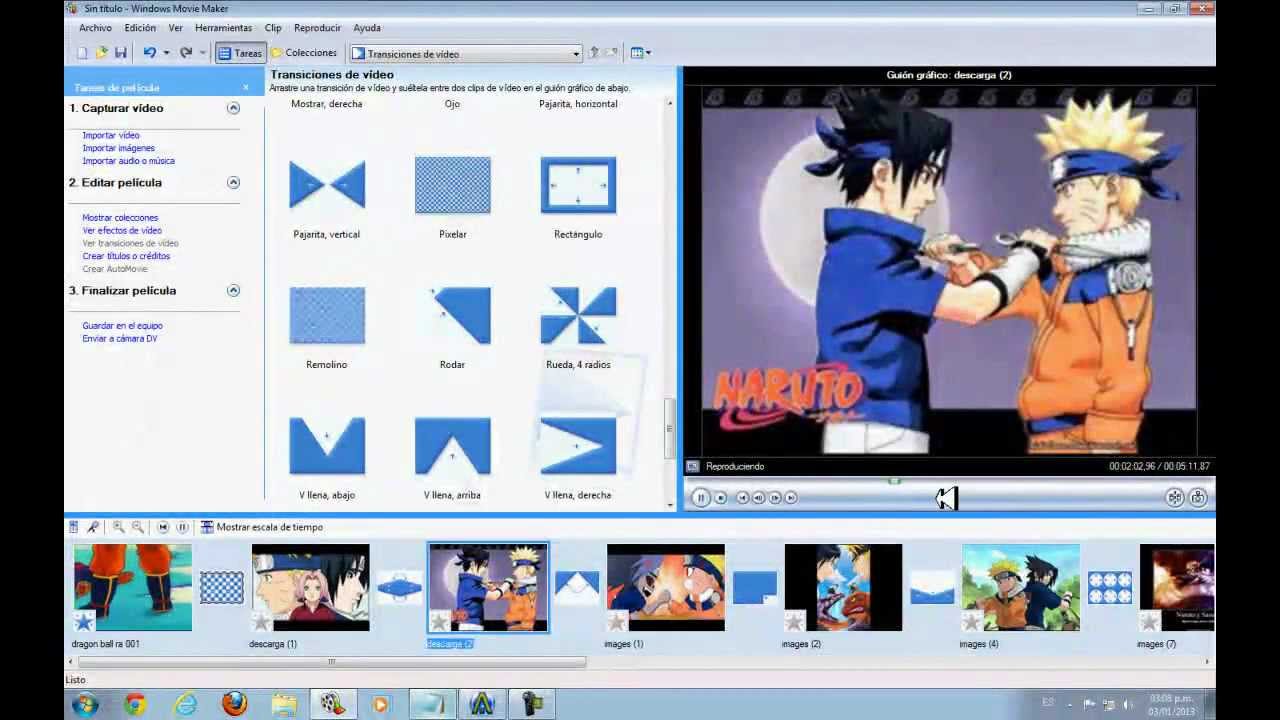Click the Narrate timeline microphone icon
Screen dimensions: 1280x720
coord(93,527)
